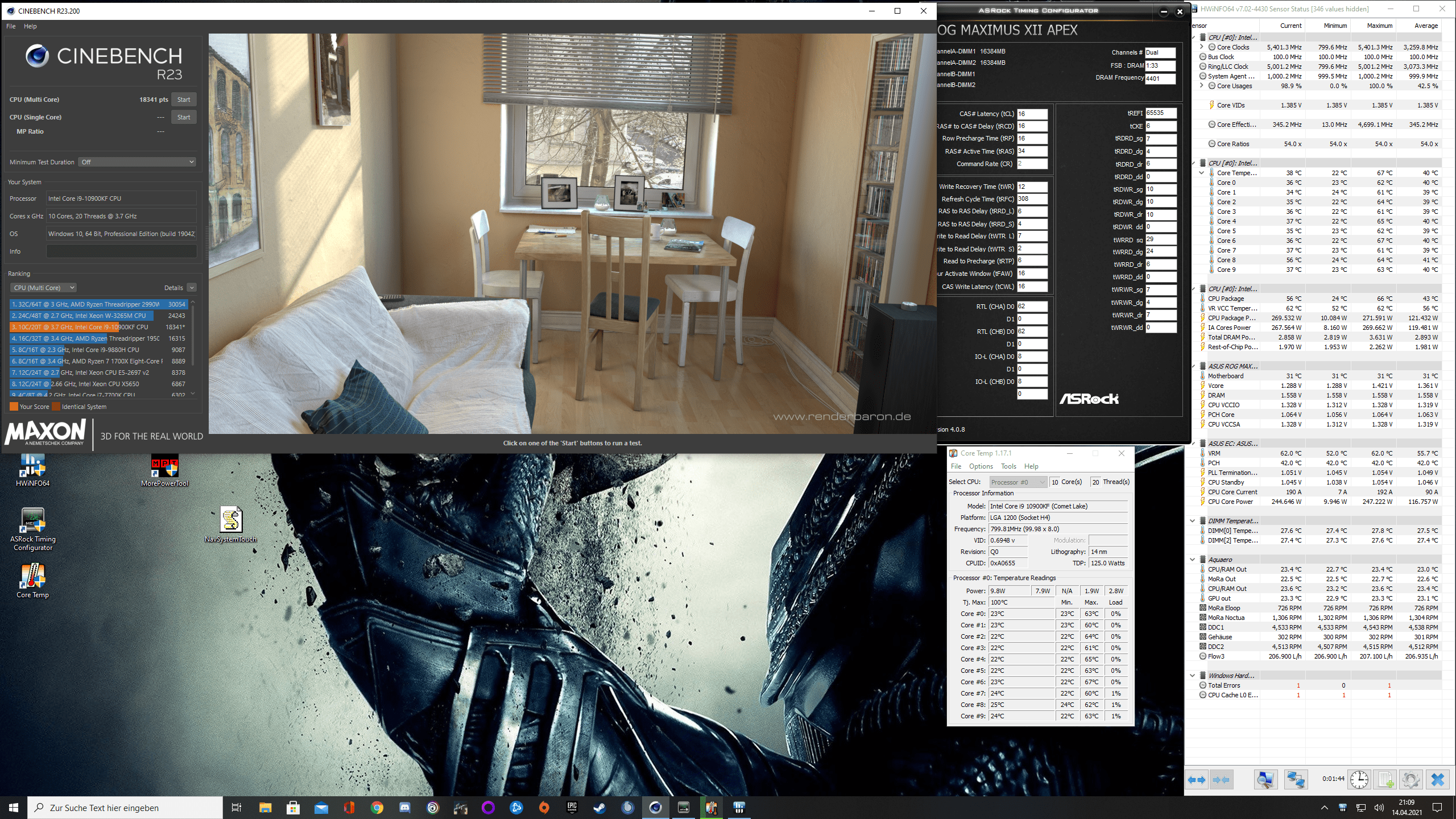Viewport: 1456px width, 819px height.
Task: Show hidden tray icons chevron
Action: pyautogui.click(x=1324, y=808)
